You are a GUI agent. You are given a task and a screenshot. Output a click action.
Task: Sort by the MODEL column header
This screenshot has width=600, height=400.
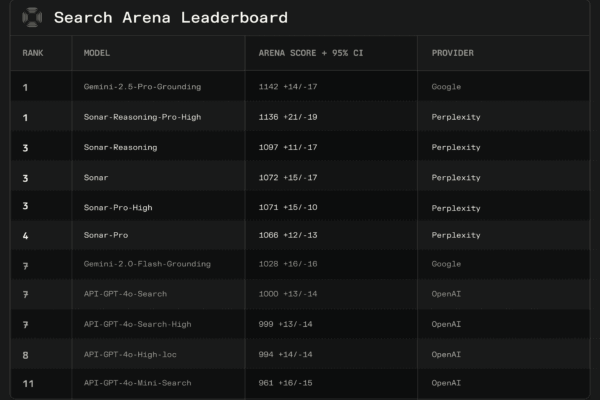click(97, 53)
